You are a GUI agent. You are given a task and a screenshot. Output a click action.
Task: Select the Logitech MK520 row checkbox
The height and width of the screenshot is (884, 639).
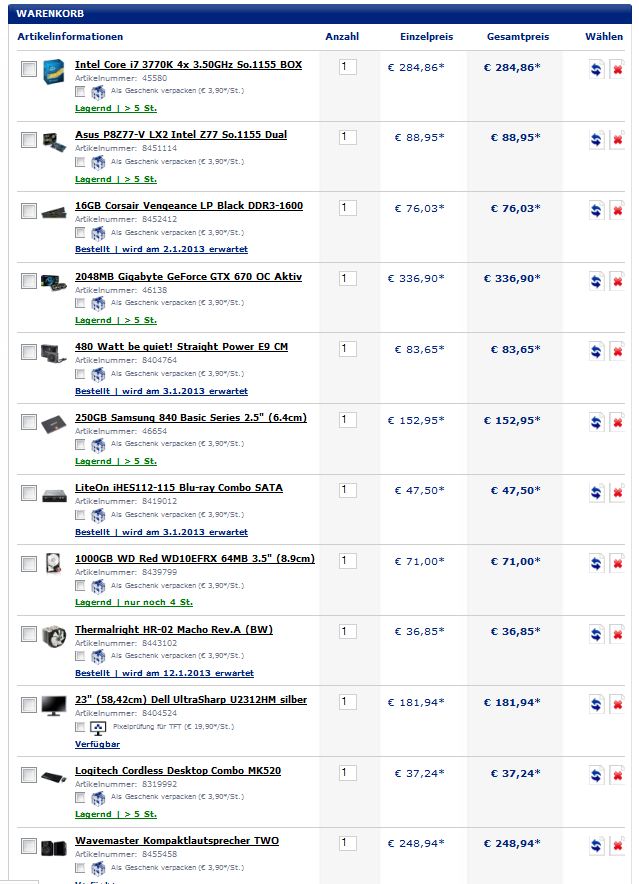point(29,775)
